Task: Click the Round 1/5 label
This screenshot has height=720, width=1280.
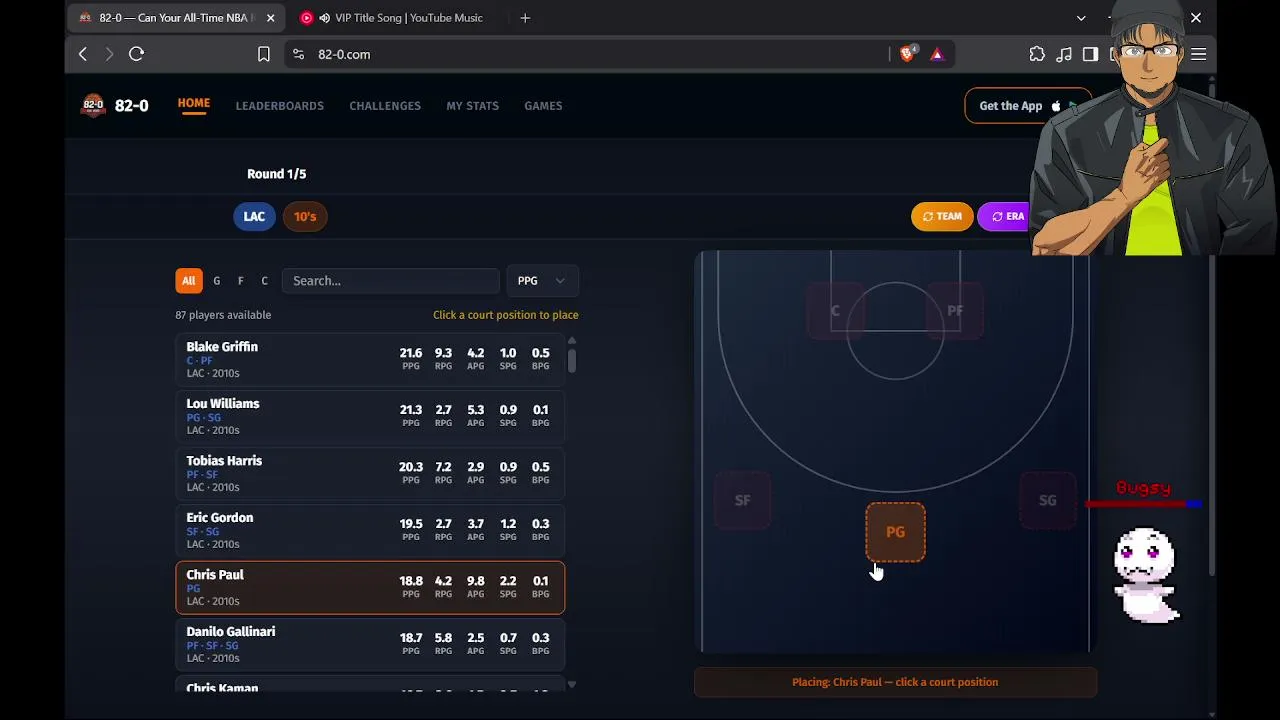Action: [x=277, y=174]
